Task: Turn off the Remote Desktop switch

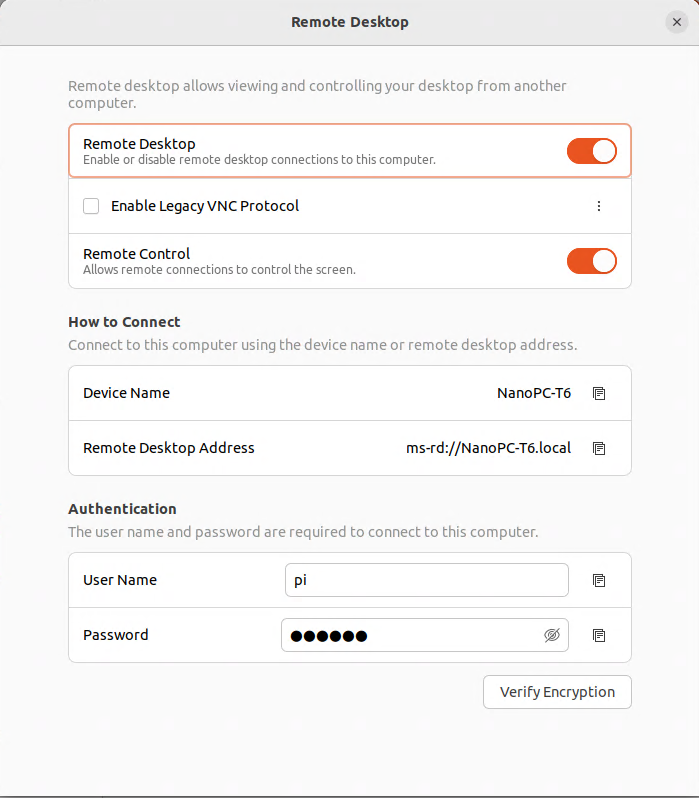Action: 592,151
